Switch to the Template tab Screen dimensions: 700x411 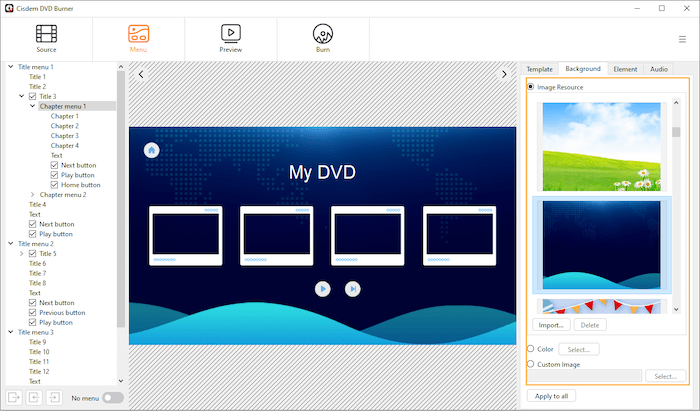coord(540,69)
